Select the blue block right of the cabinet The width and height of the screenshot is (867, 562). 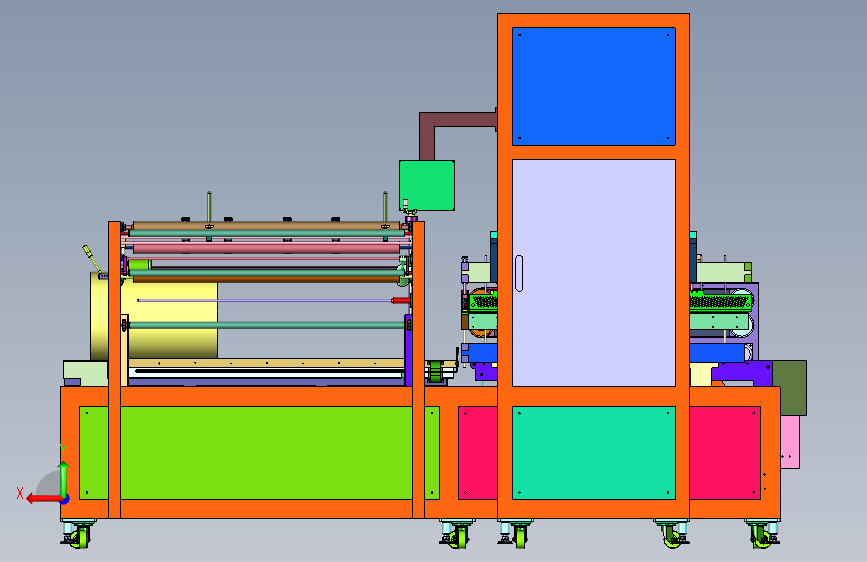[x=717, y=353]
